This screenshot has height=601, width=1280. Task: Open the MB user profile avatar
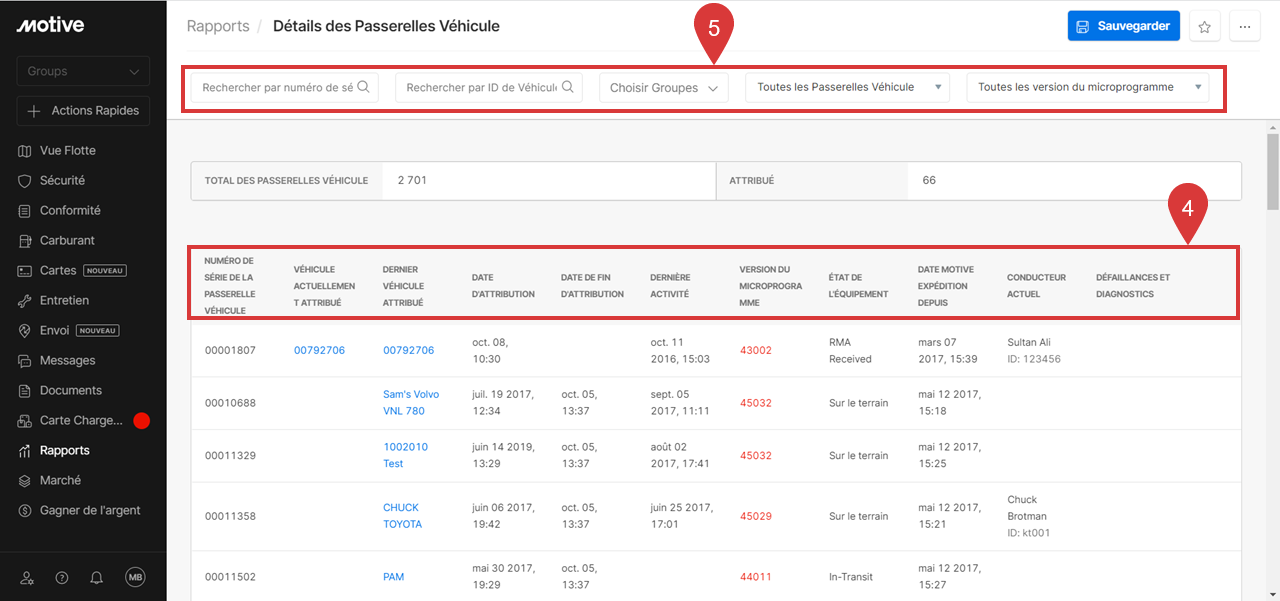point(135,577)
